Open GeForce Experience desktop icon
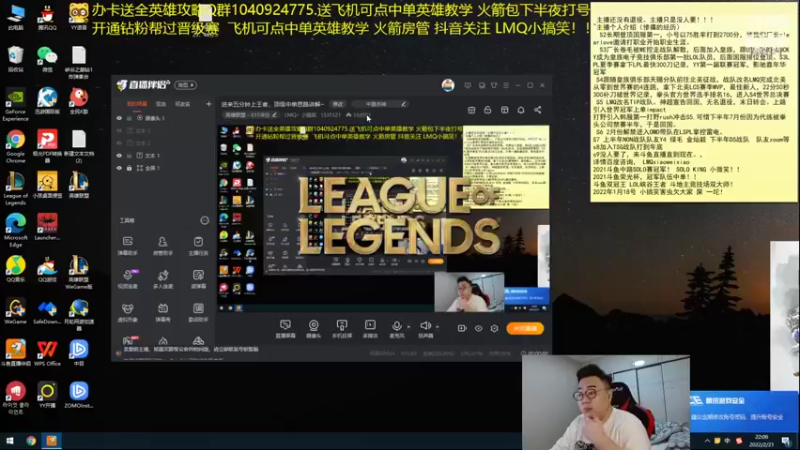800x450 pixels. pyautogui.click(x=16, y=104)
